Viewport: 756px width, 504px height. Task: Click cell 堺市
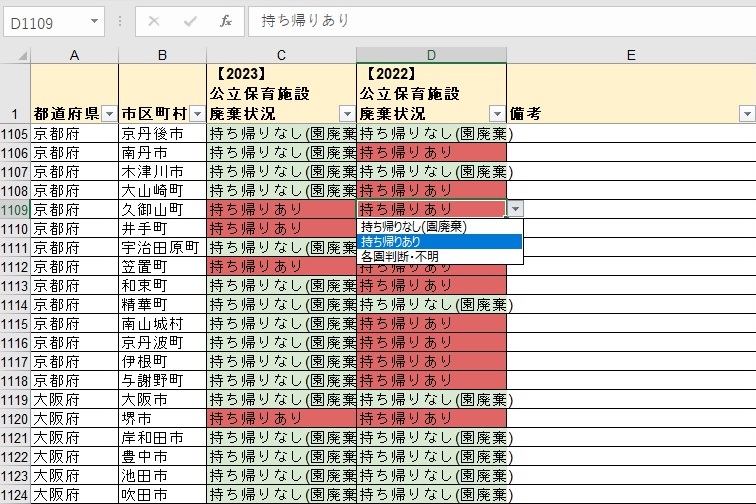162,419
